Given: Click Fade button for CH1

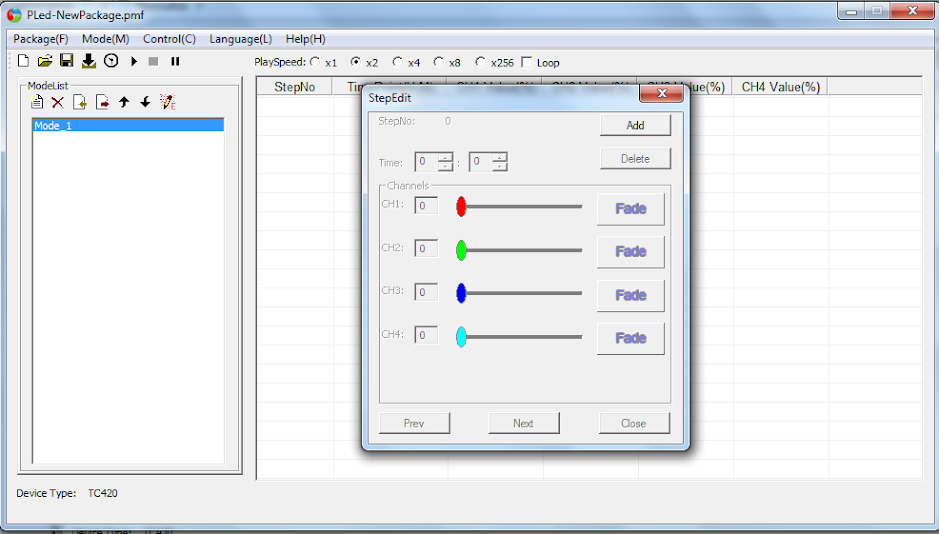Looking at the screenshot, I should coord(631,209).
